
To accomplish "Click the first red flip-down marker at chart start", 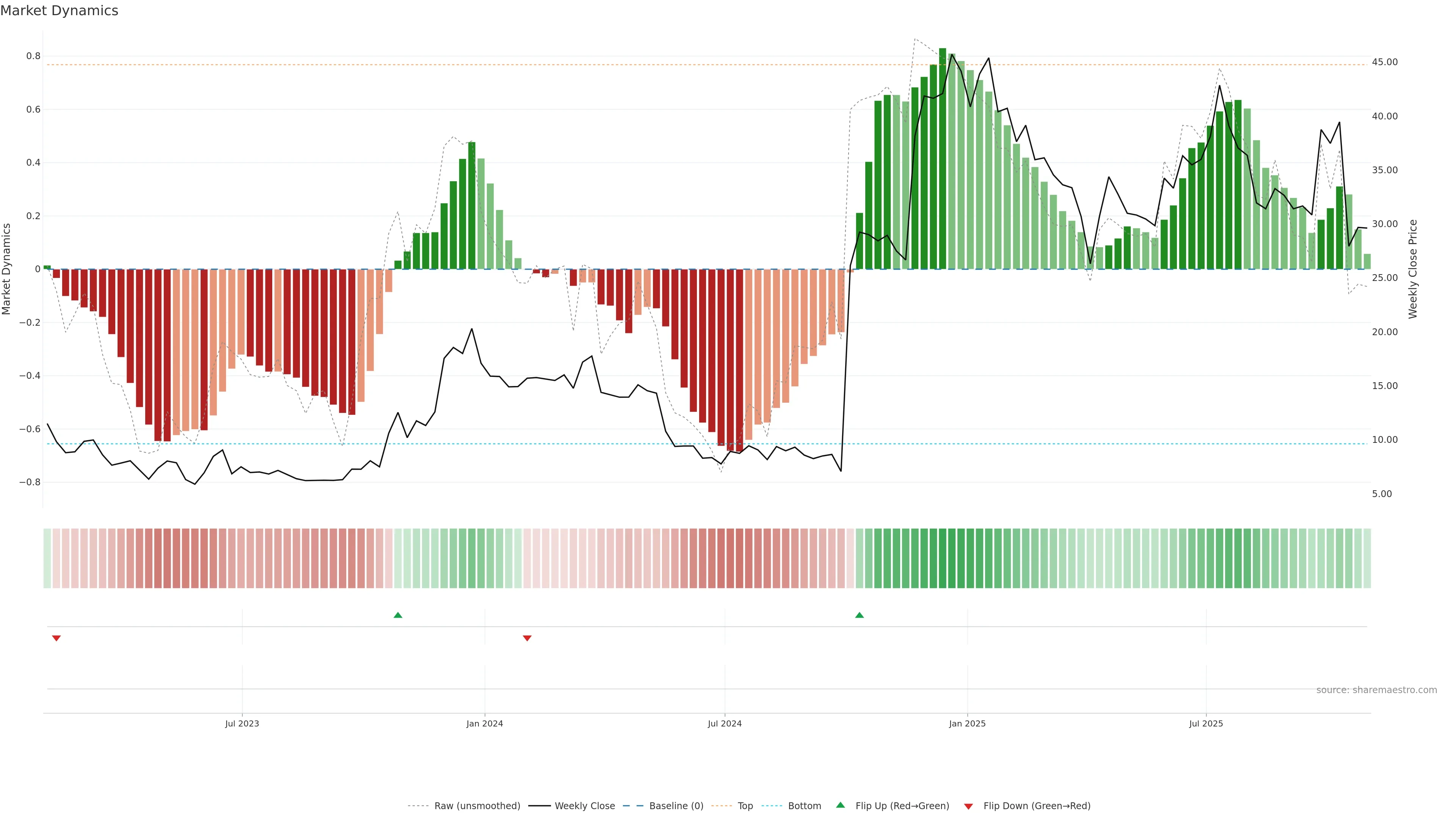I will [56, 638].
